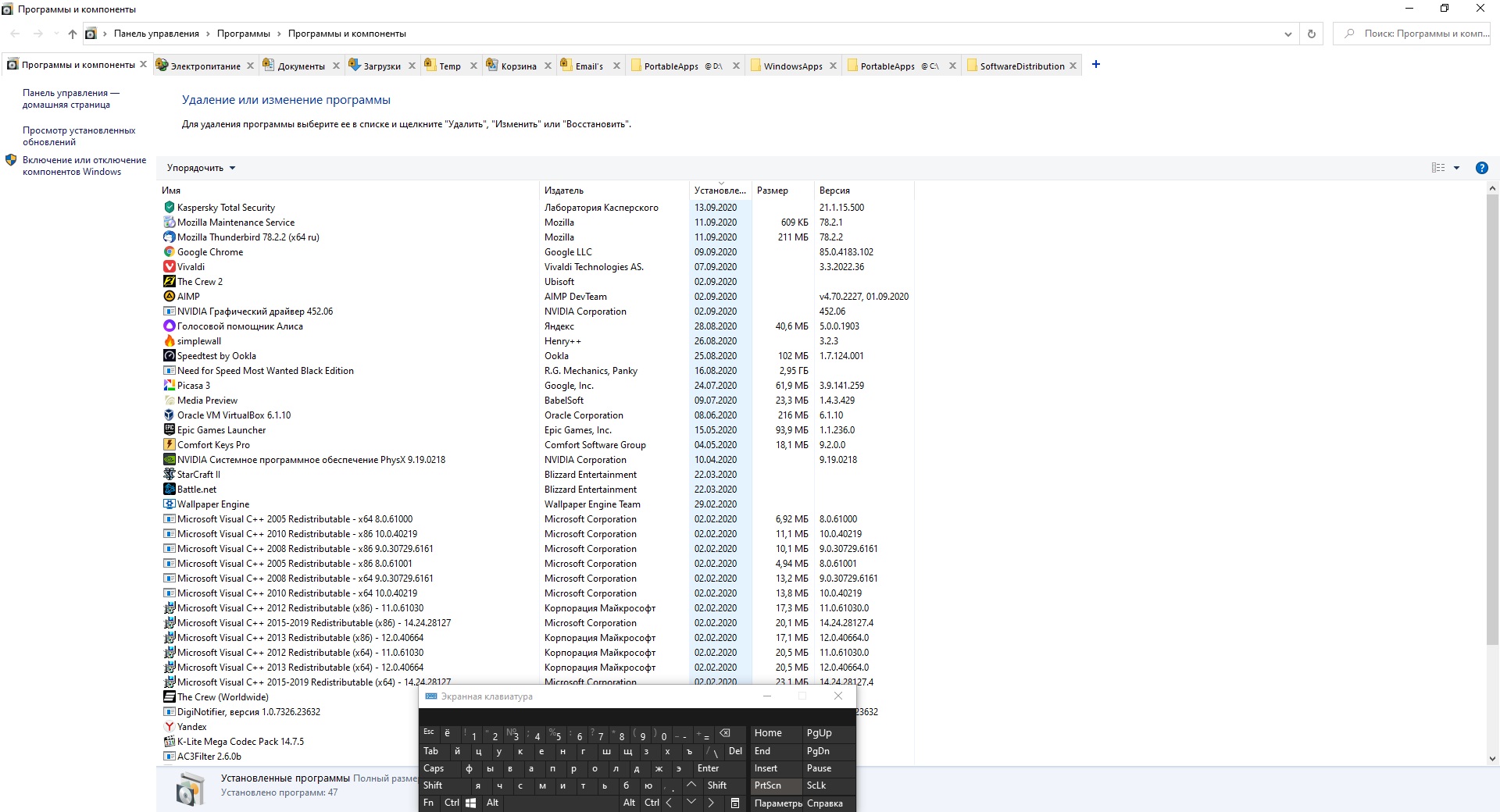Click the Mozilla Thunderbird program icon
This screenshot has width=1500, height=812.
tap(169, 237)
